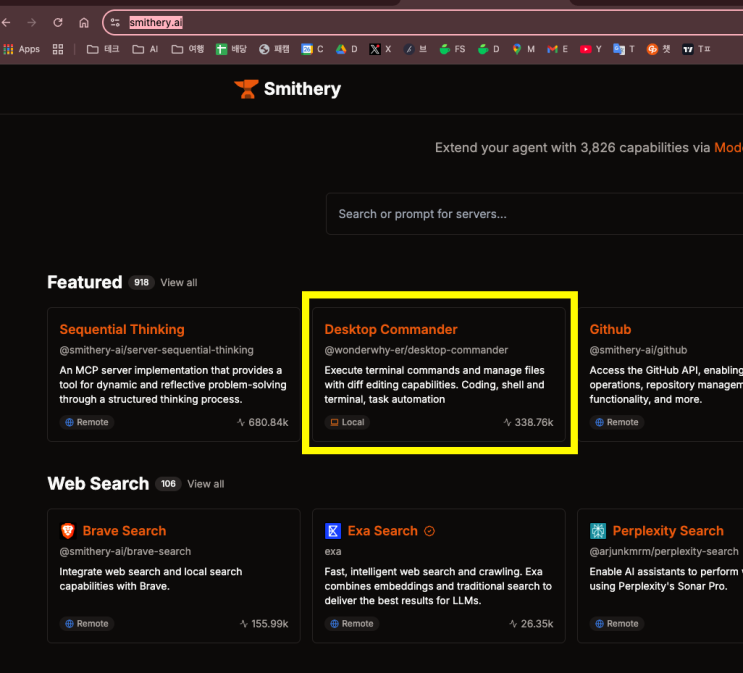The height and width of the screenshot is (673, 743).
Task: Click View all next to Featured
Action: 179,283
